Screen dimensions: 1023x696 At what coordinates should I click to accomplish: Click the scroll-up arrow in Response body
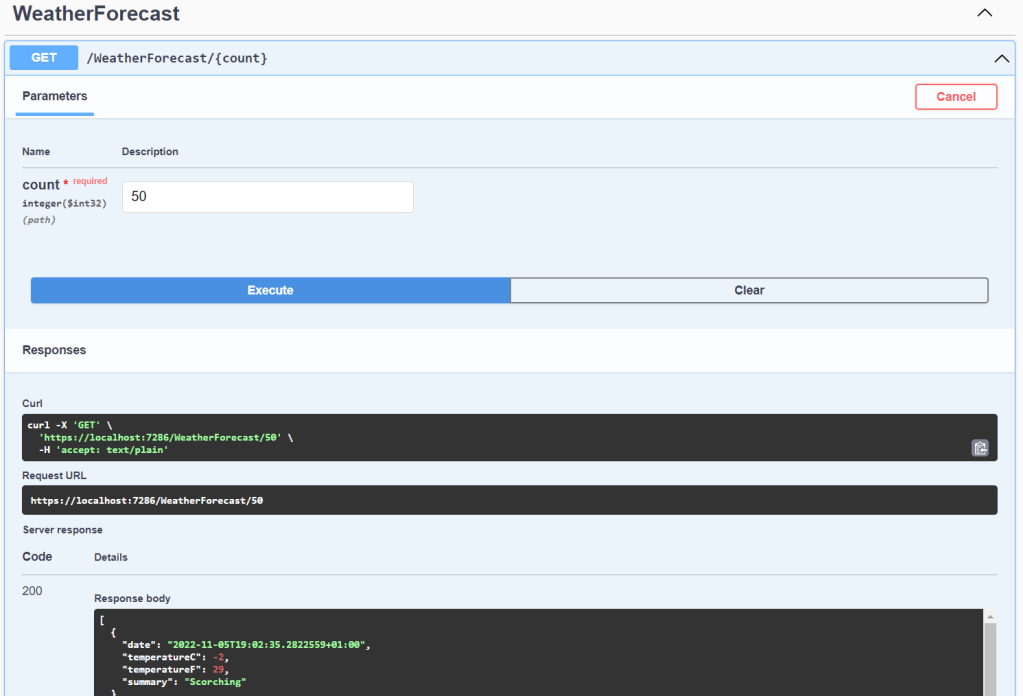tap(990, 617)
